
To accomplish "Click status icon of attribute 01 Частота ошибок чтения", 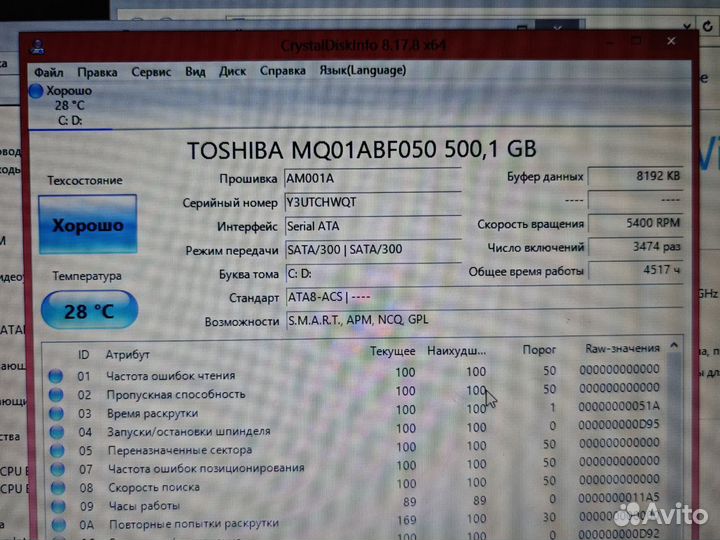I will coord(56,376).
